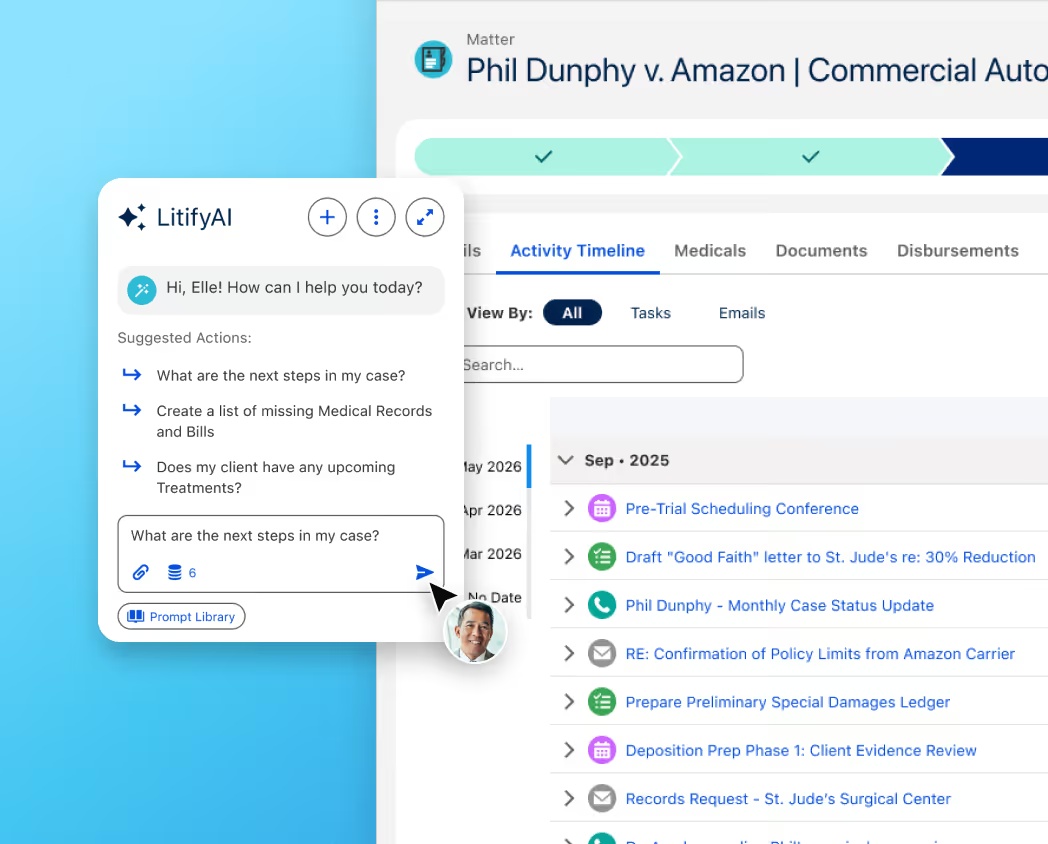Click task icon for Draft Good Faith letter

coord(602,557)
